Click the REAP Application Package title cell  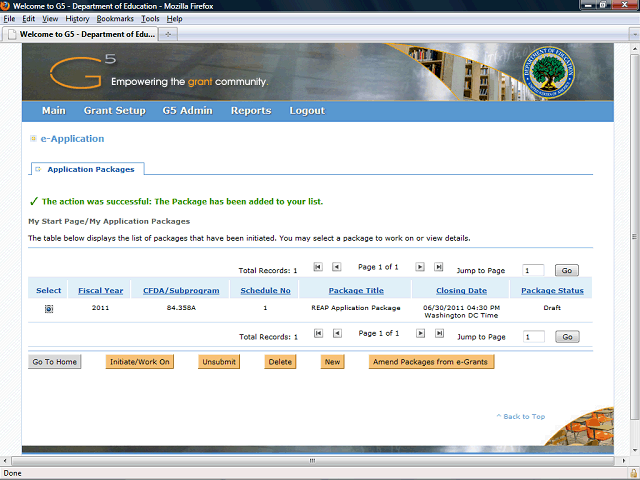(x=356, y=308)
